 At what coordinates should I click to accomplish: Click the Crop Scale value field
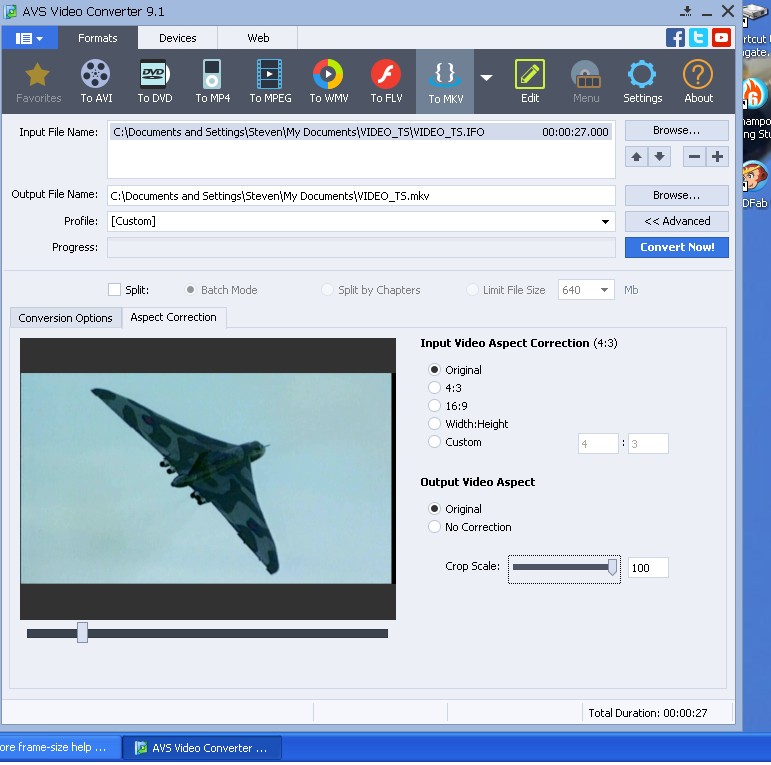coord(648,568)
